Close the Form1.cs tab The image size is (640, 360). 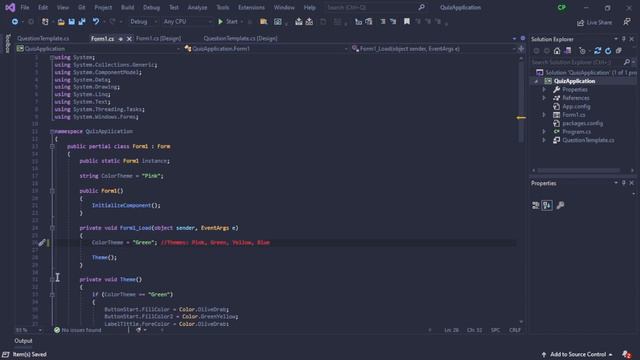pos(129,39)
